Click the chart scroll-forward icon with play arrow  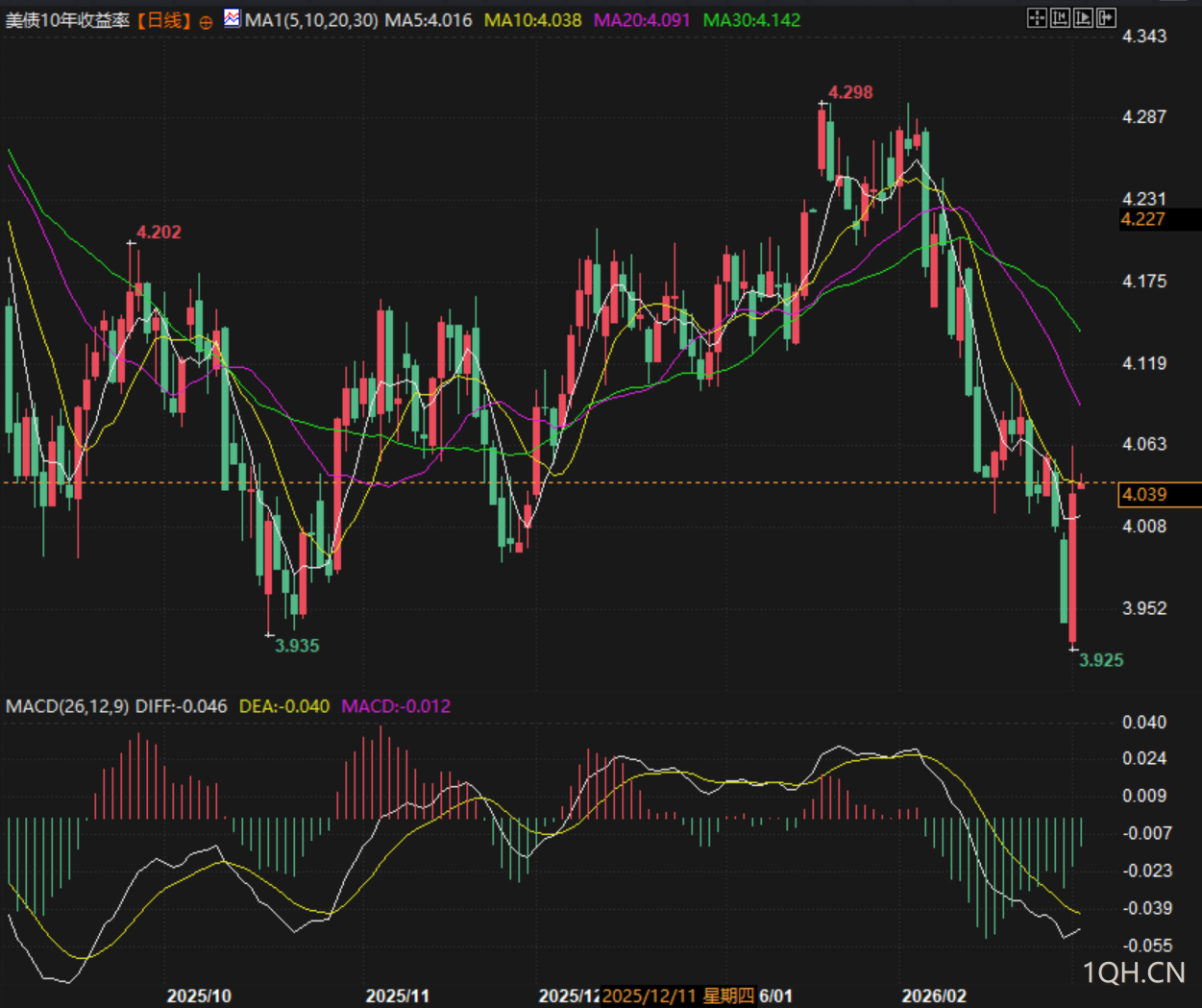point(1083,17)
